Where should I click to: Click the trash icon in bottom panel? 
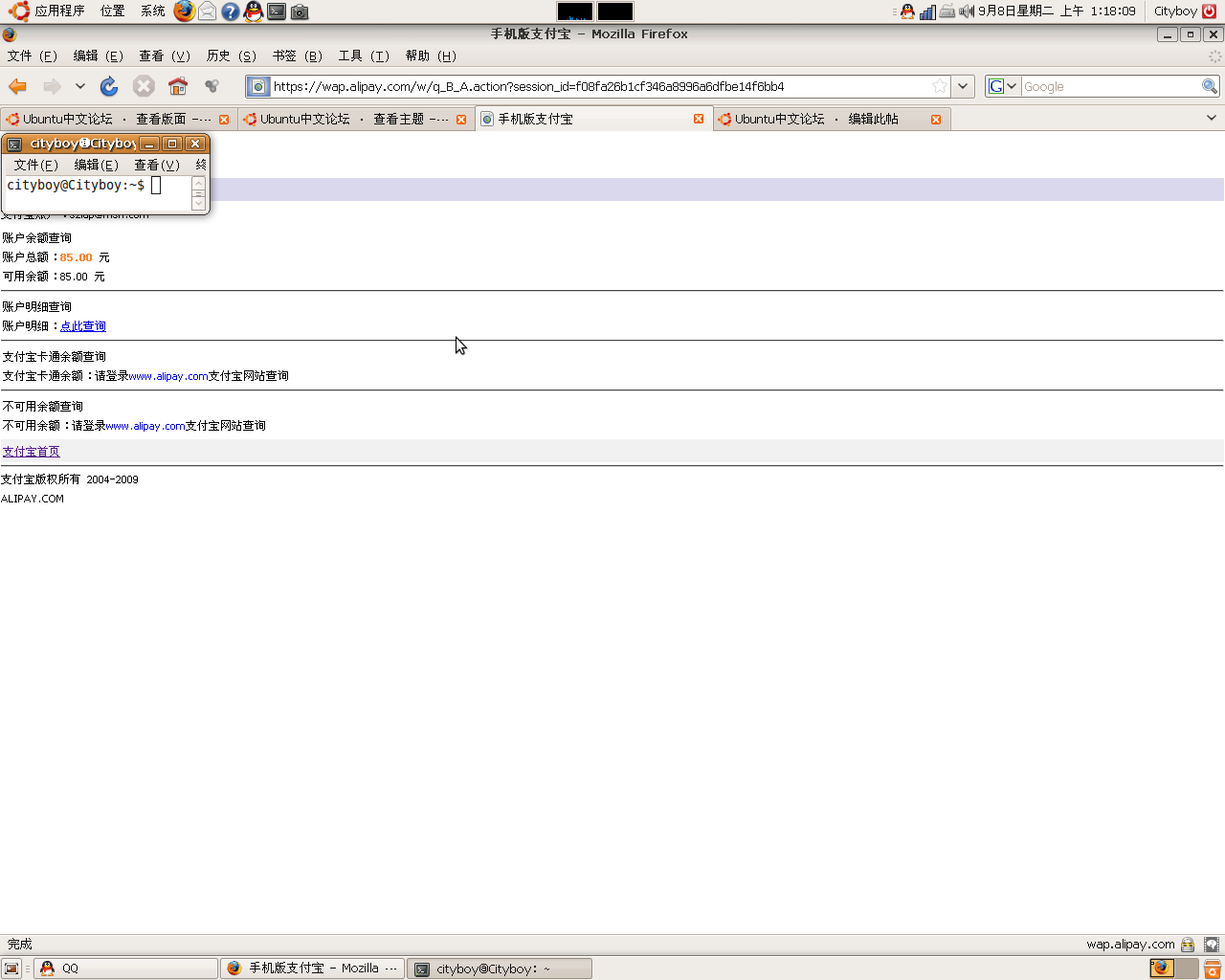[x=1213, y=969]
